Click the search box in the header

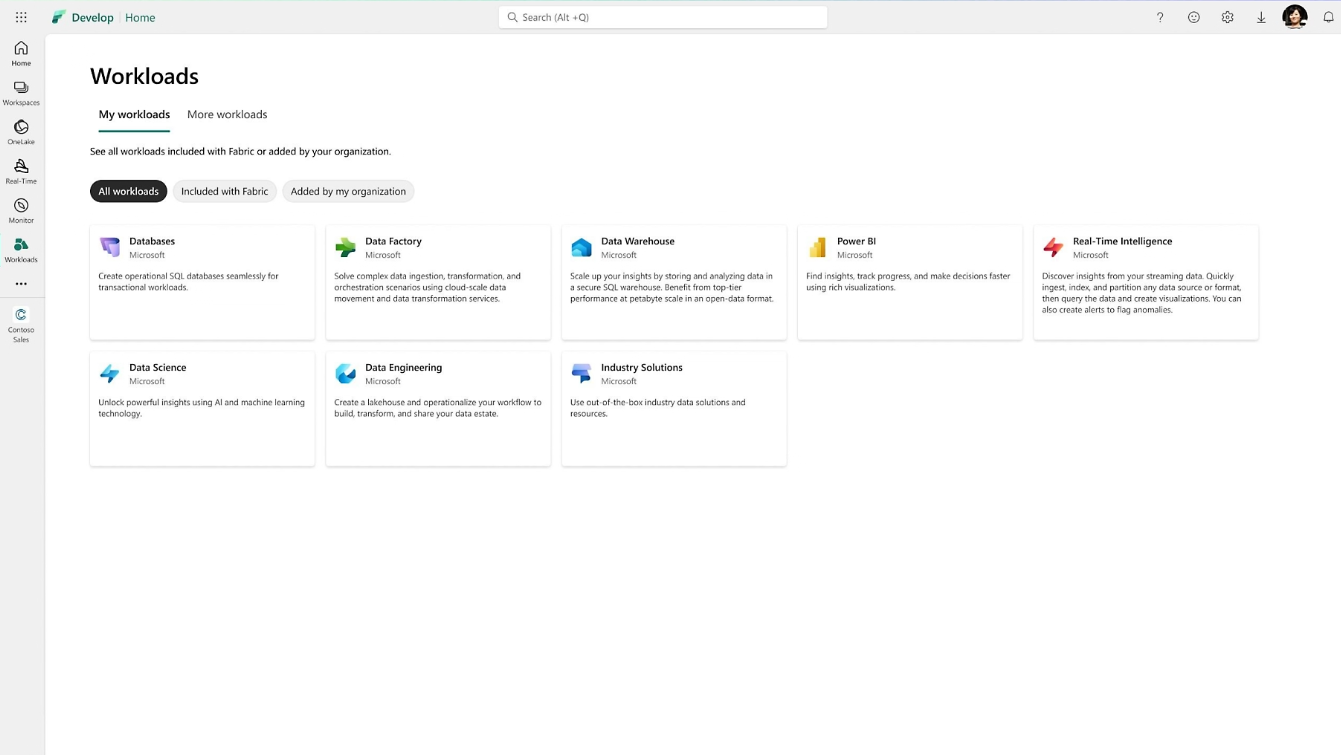click(663, 17)
